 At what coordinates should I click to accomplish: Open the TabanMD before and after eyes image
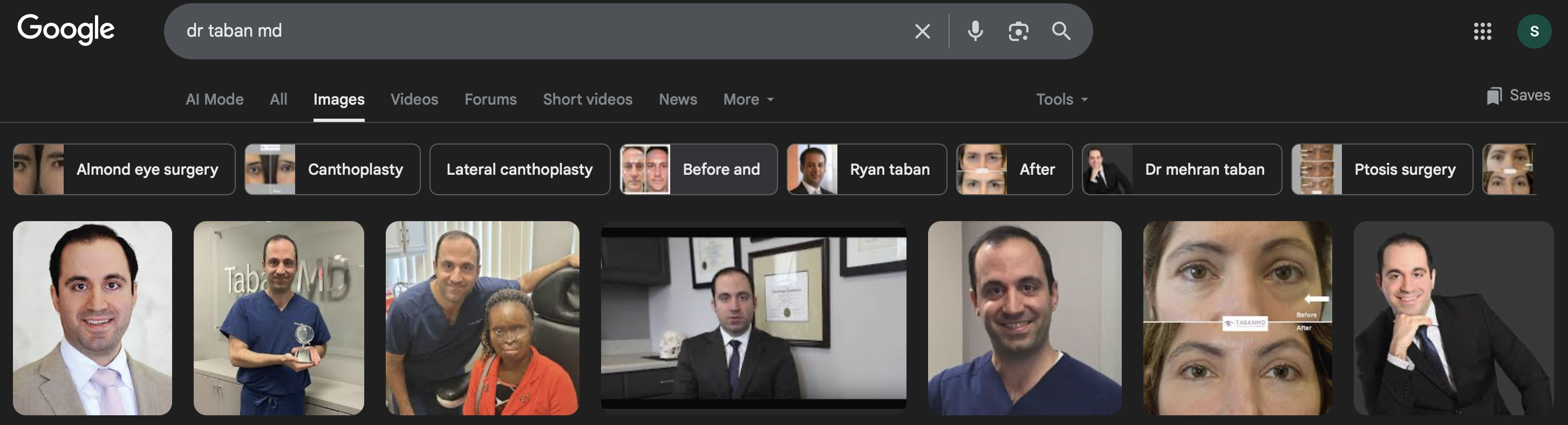1237,318
